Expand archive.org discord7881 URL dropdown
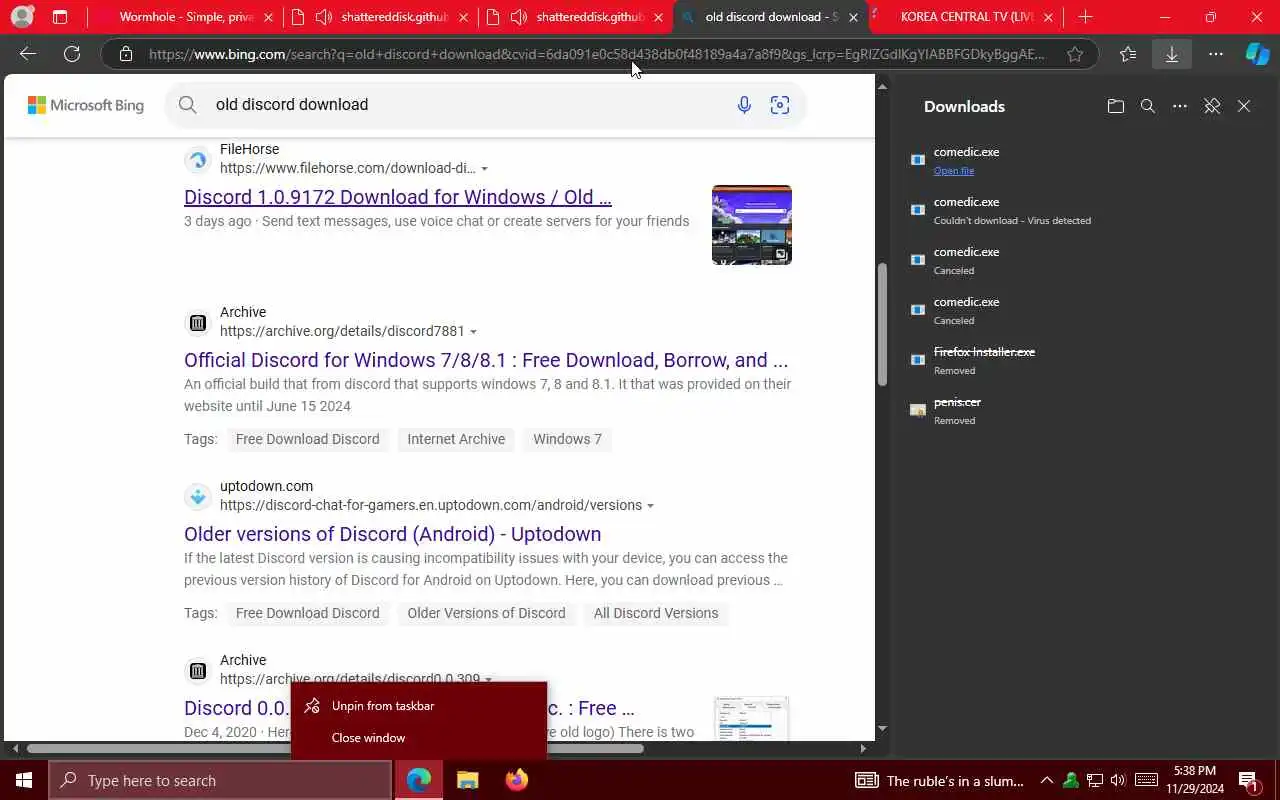 (x=473, y=332)
